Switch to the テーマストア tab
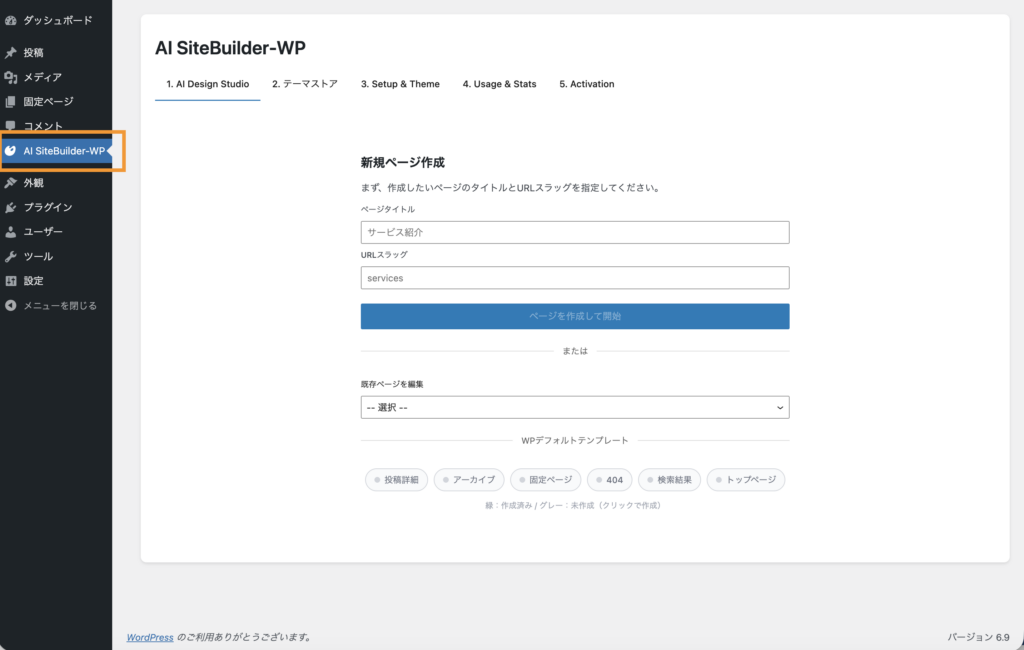Image resolution: width=1024 pixels, height=650 pixels. (x=304, y=84)
